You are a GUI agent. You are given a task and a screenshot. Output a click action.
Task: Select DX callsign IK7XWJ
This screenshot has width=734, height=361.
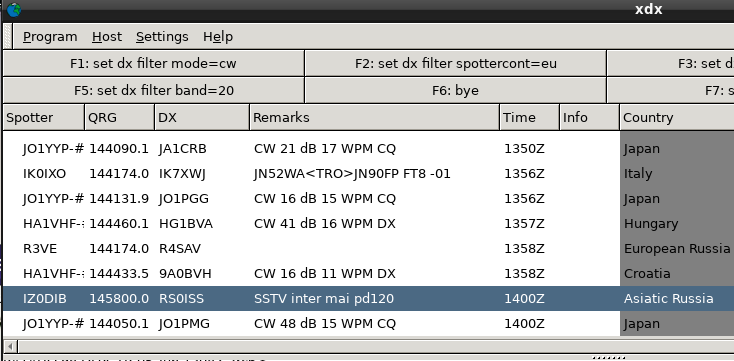182,174
